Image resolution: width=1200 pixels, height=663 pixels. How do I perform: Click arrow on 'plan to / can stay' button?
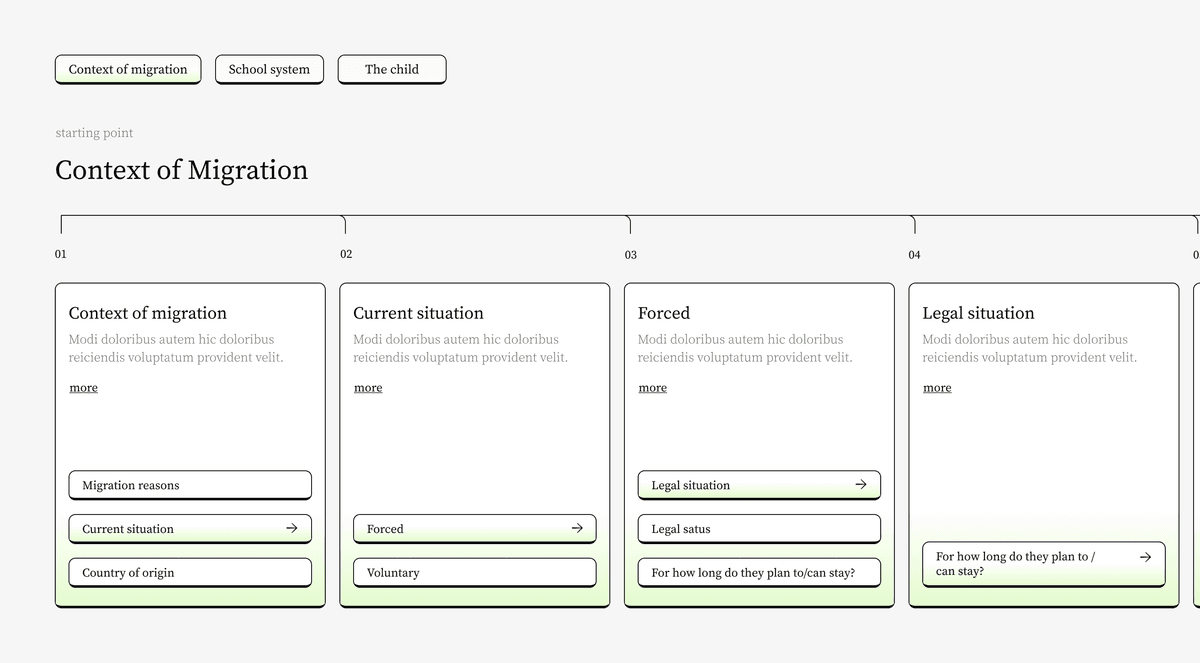tap(1145, 556)
